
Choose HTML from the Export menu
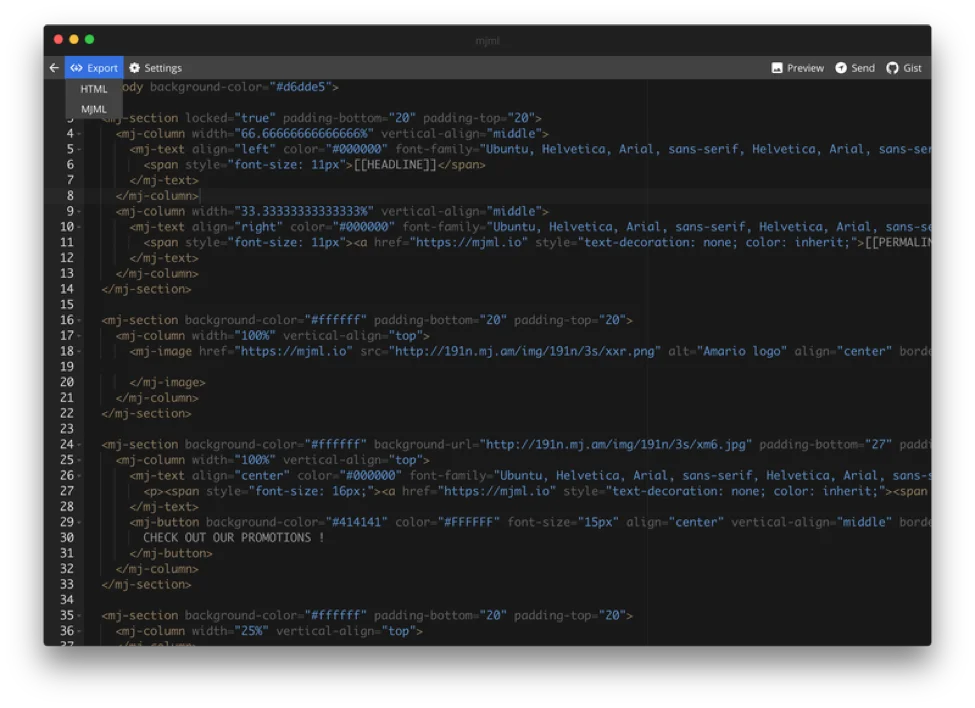coord(94,89)
